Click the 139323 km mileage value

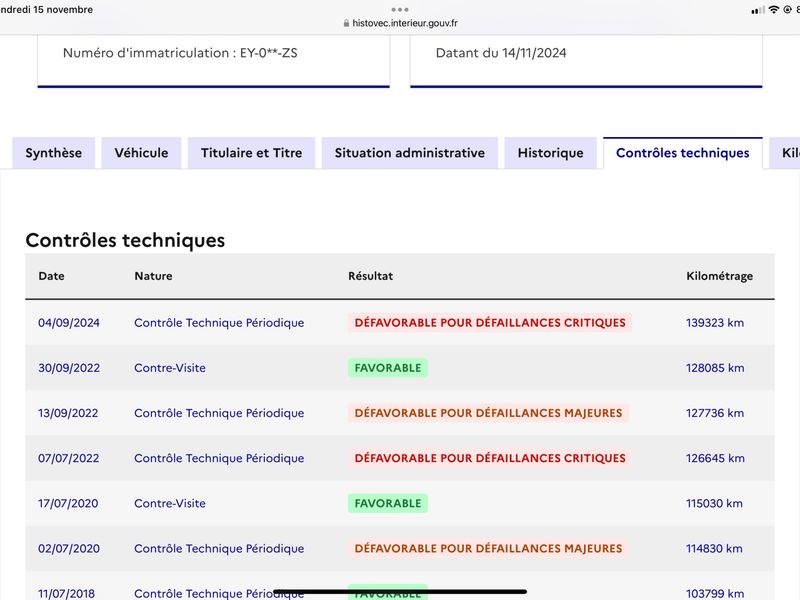click(715, 322)
